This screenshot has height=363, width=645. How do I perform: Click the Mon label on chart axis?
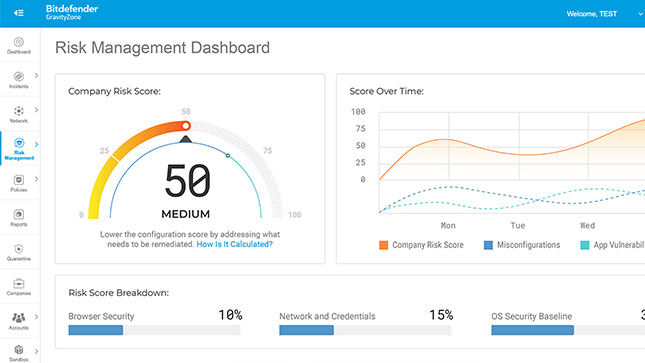click(448, 226)
